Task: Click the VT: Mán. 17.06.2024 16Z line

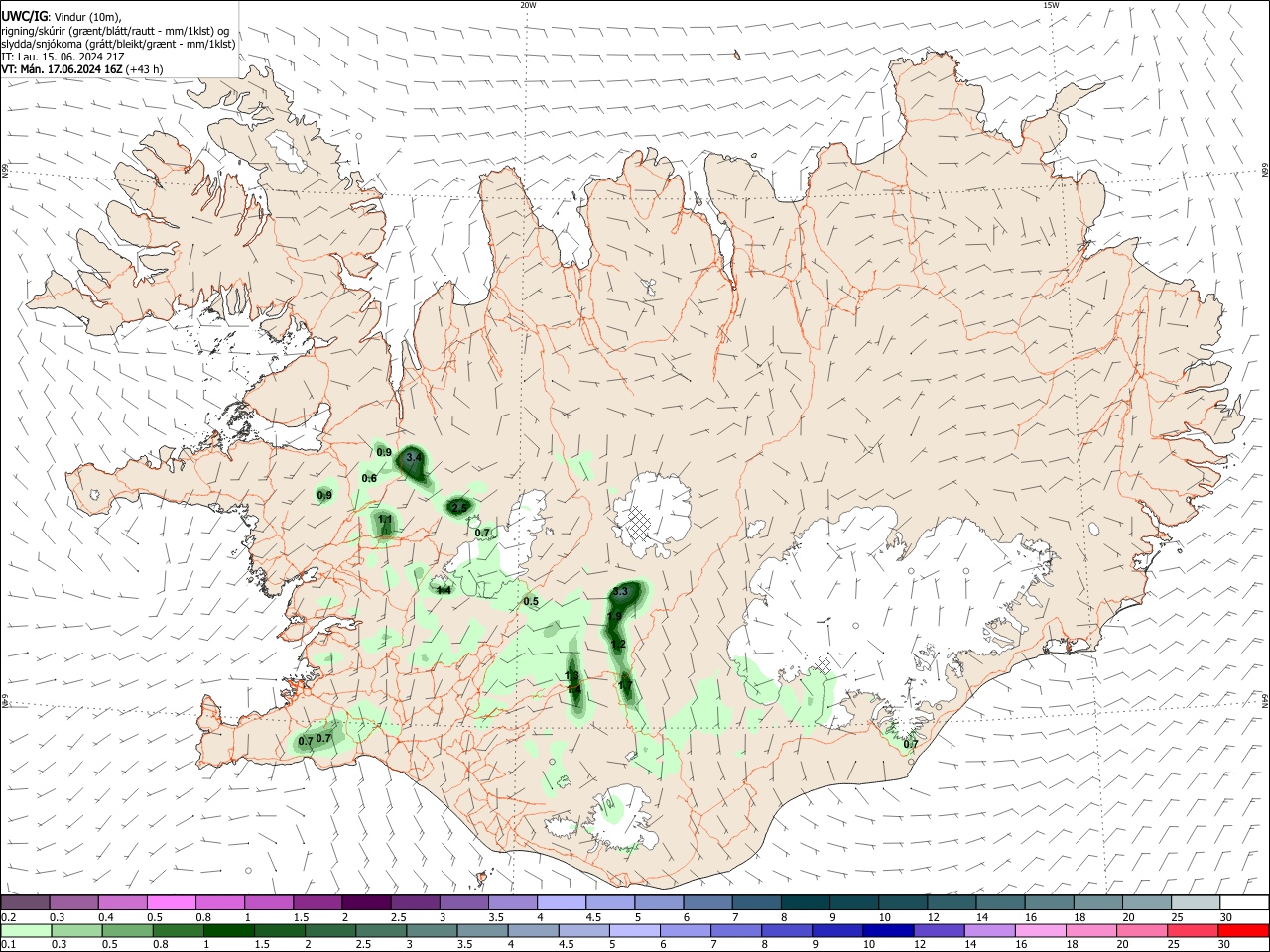Action: click(63, 69)
